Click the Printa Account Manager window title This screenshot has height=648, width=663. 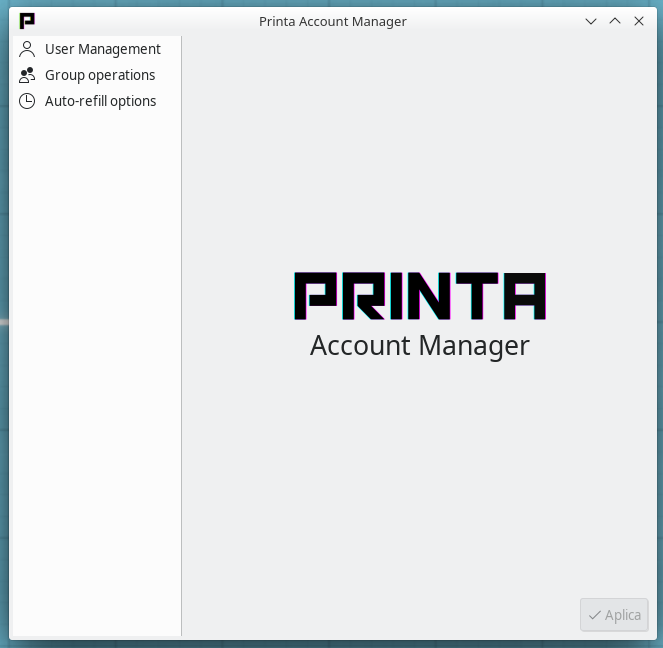coord(332,21)
